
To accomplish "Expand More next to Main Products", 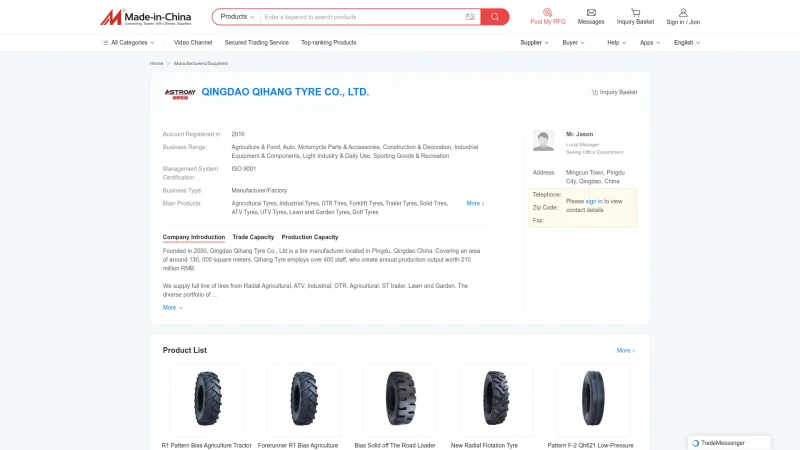I will click(x=475, y=203).
